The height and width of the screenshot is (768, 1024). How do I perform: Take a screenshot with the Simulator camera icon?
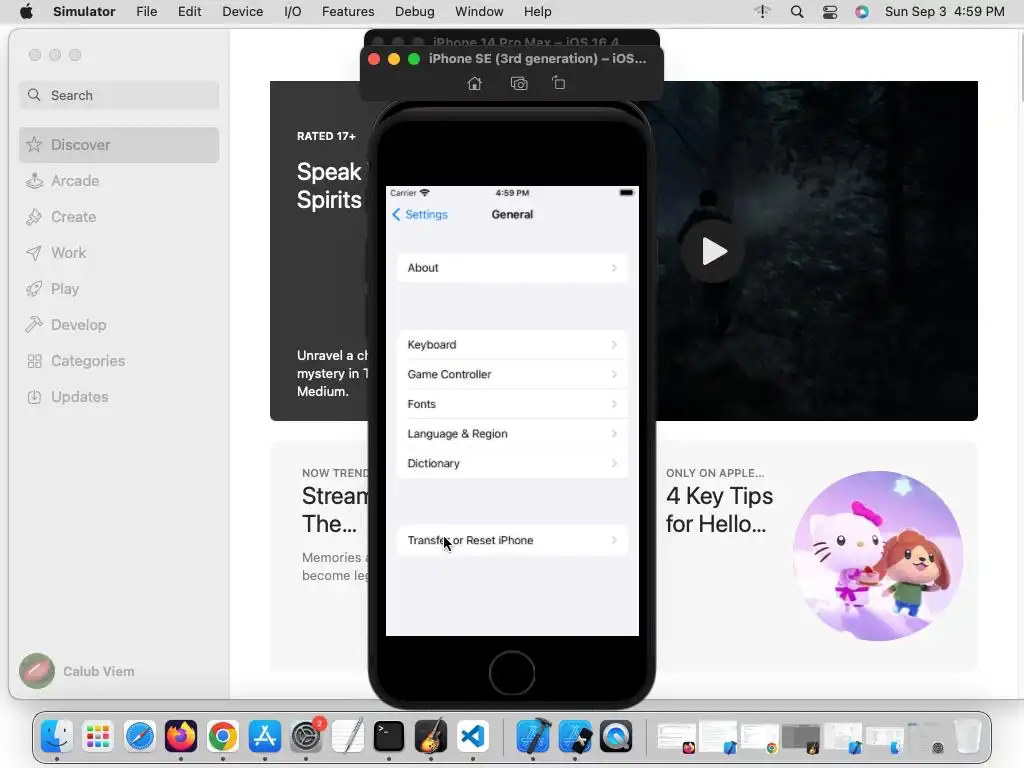[519, 84]
